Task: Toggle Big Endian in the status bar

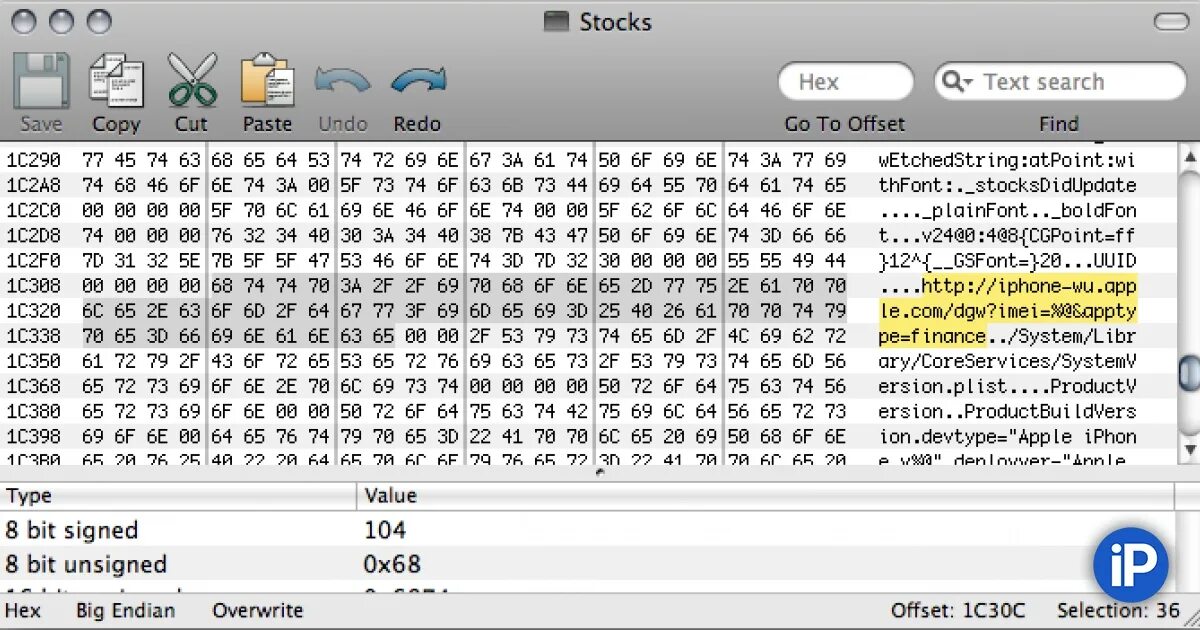Action: [125, 610]
